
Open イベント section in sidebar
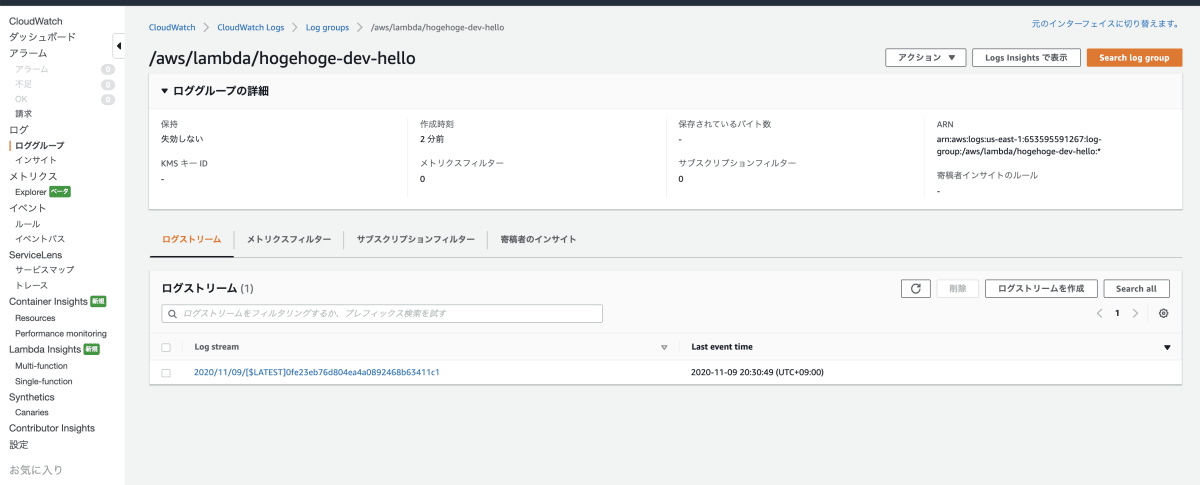[x=28, y=208]
